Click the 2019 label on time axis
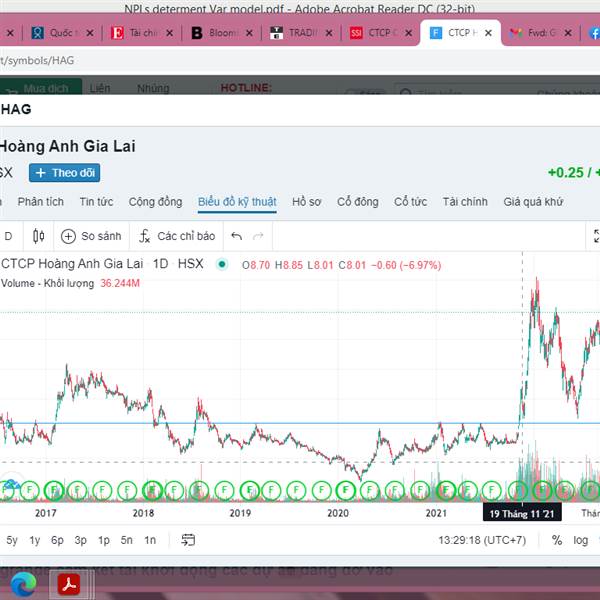Screen dimensions: 600x600 click(240, 513)
